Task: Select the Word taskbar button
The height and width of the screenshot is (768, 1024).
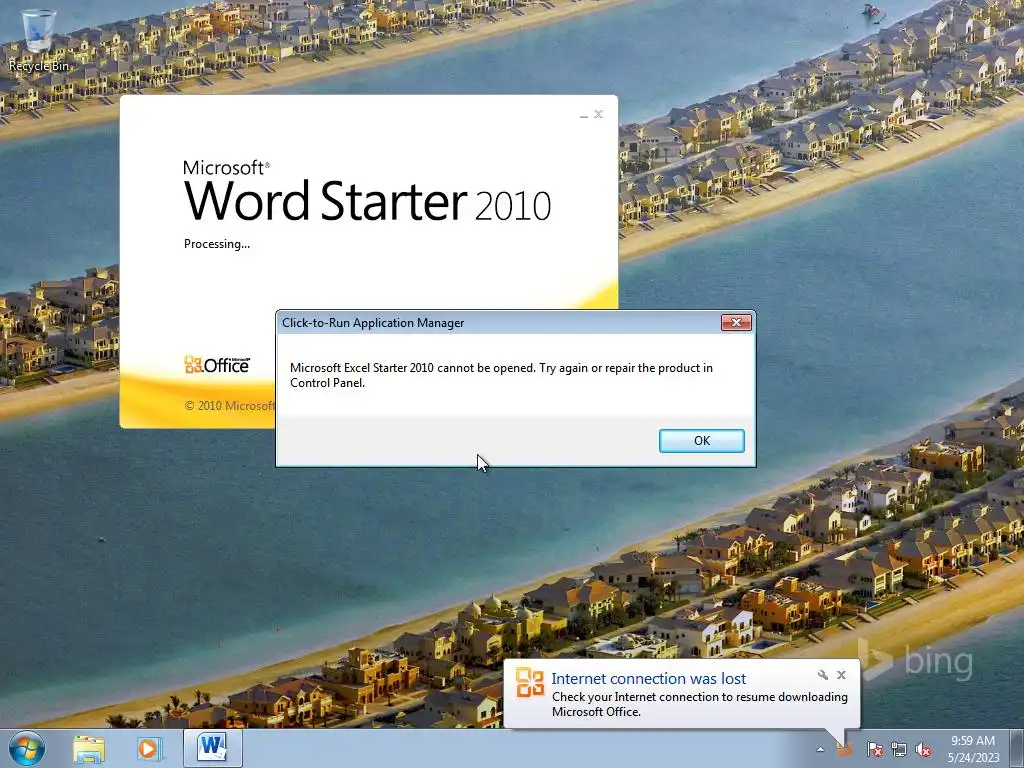Action: [213, 748]
